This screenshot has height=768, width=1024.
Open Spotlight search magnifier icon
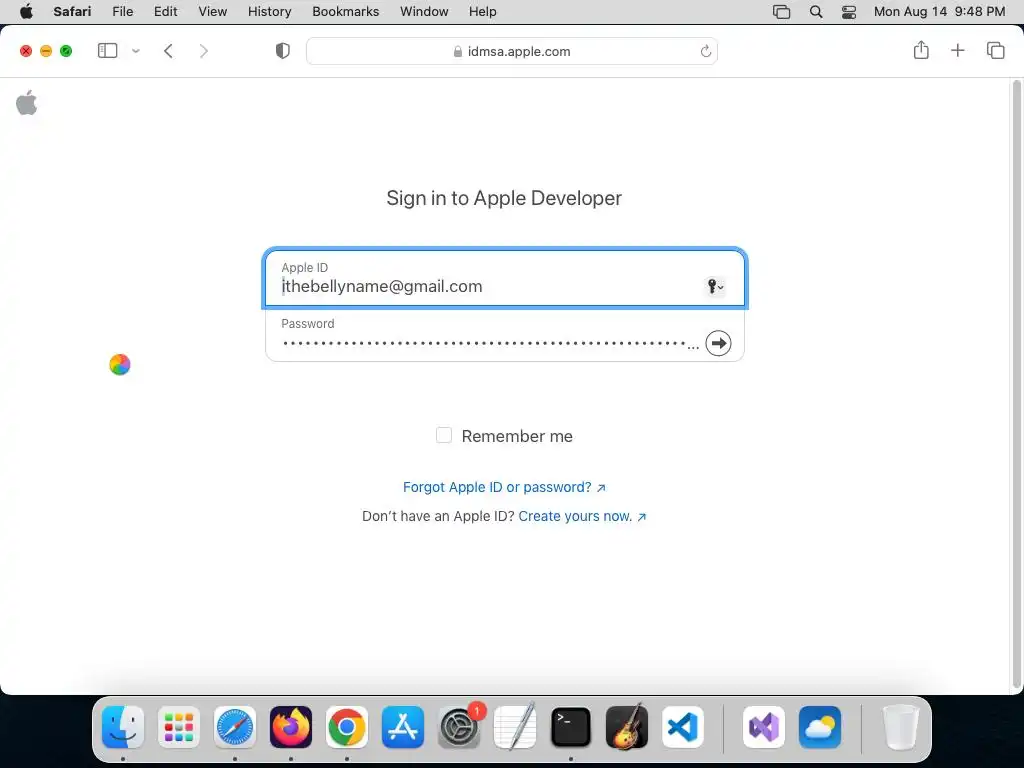[816, 12]
